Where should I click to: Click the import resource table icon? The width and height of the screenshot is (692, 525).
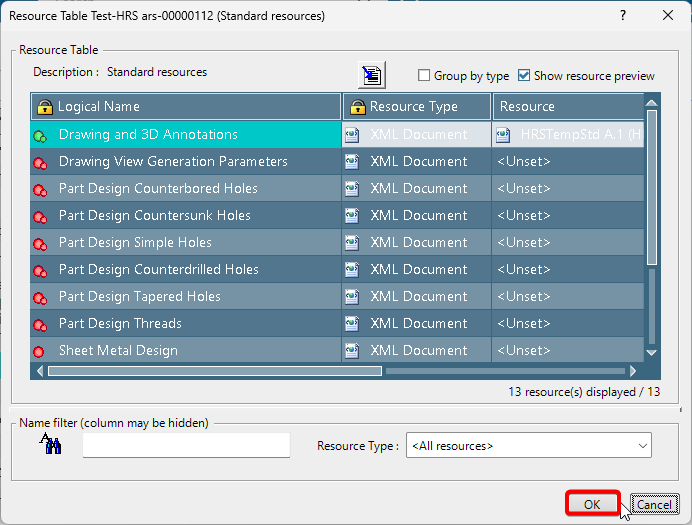click(372, 75)
